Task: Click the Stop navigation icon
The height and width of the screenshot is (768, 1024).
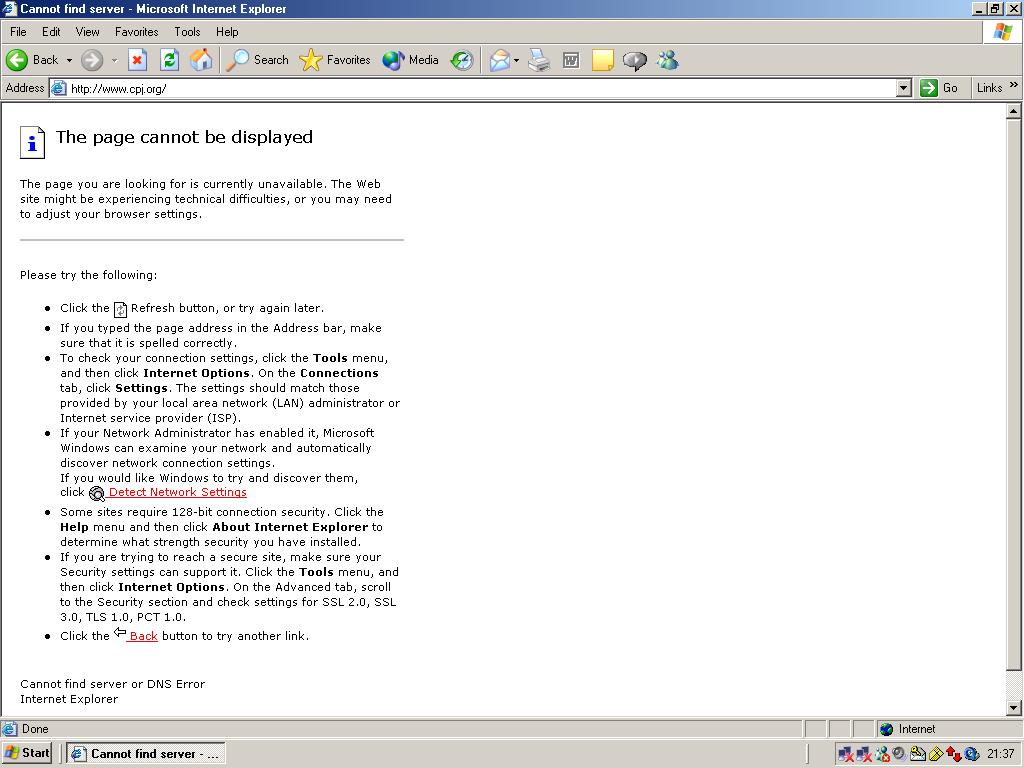Action: 137,60
